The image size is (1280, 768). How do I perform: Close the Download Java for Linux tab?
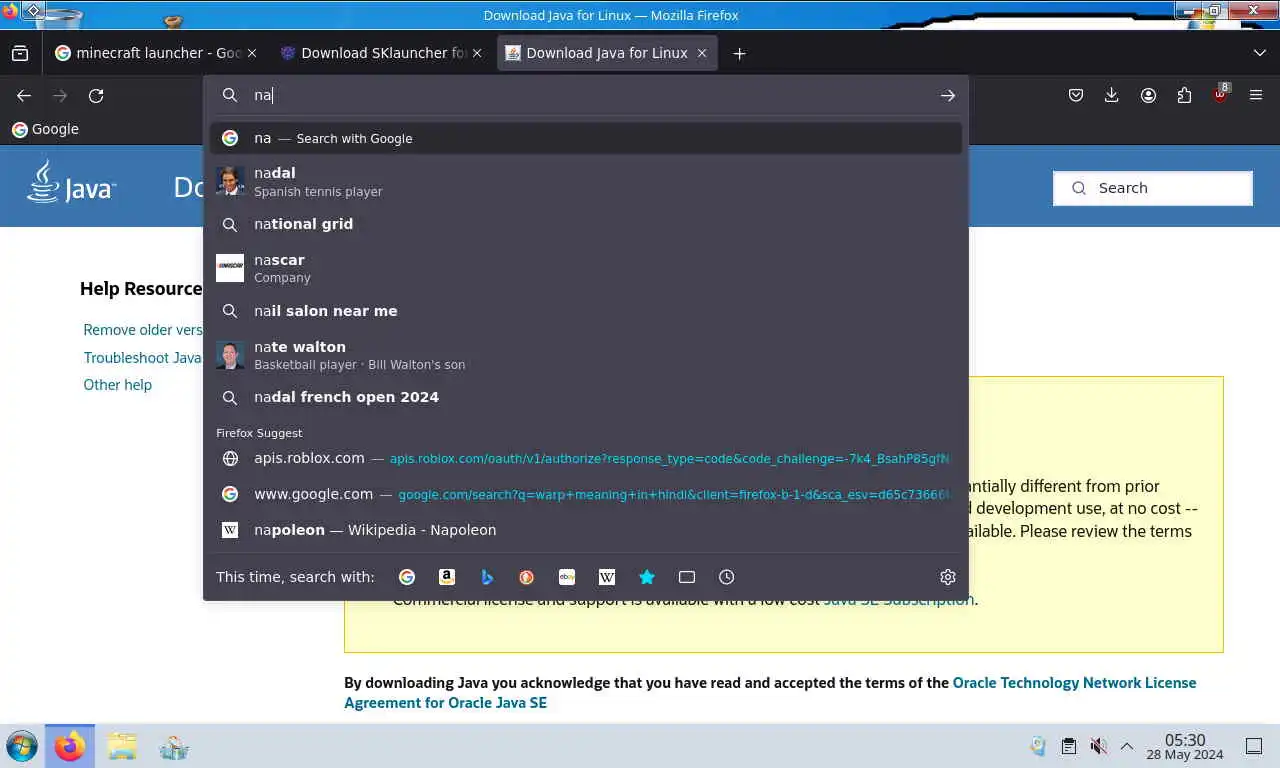click(x=702, y=53)
